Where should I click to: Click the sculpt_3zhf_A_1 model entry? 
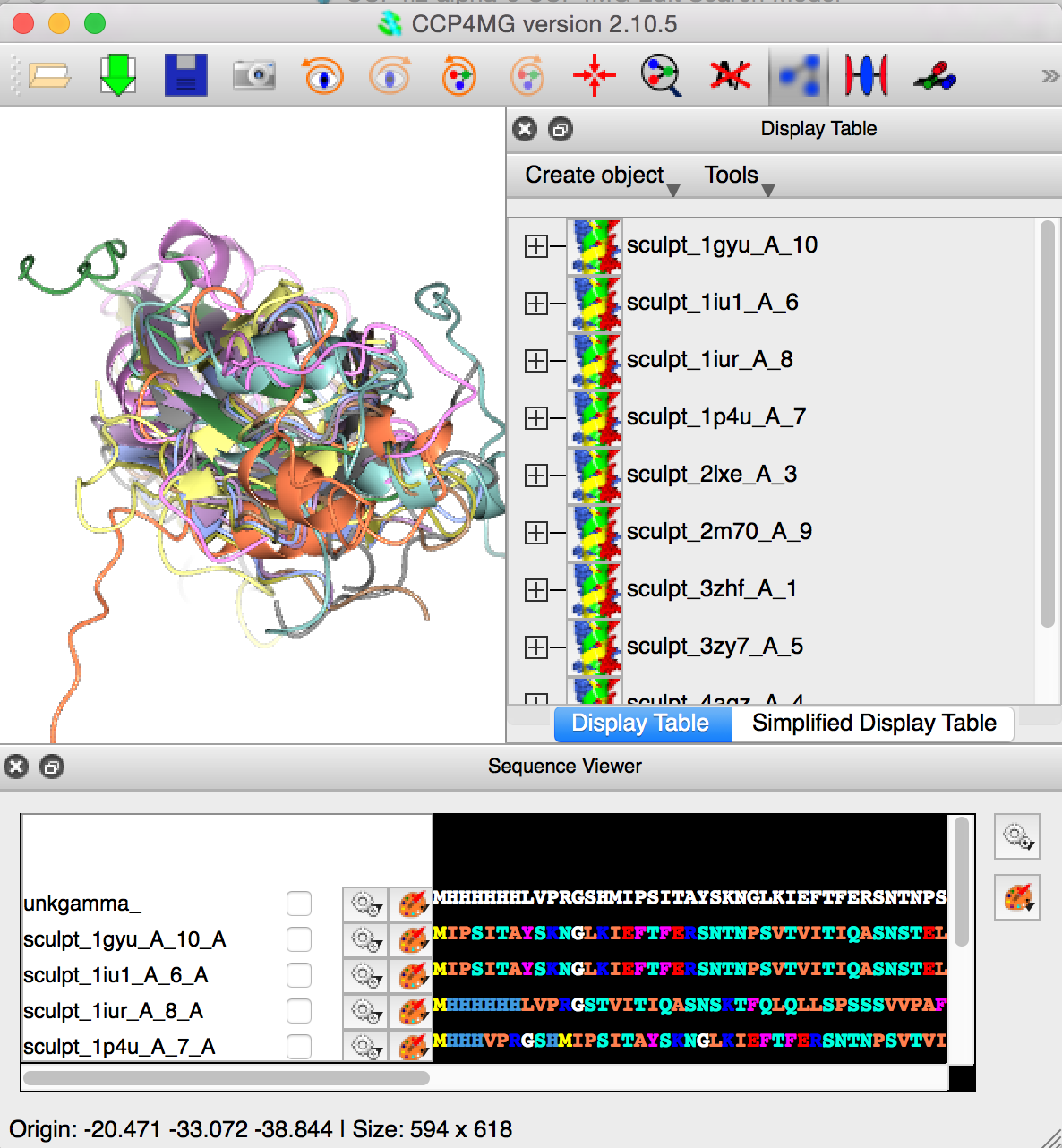click(711, 589)
